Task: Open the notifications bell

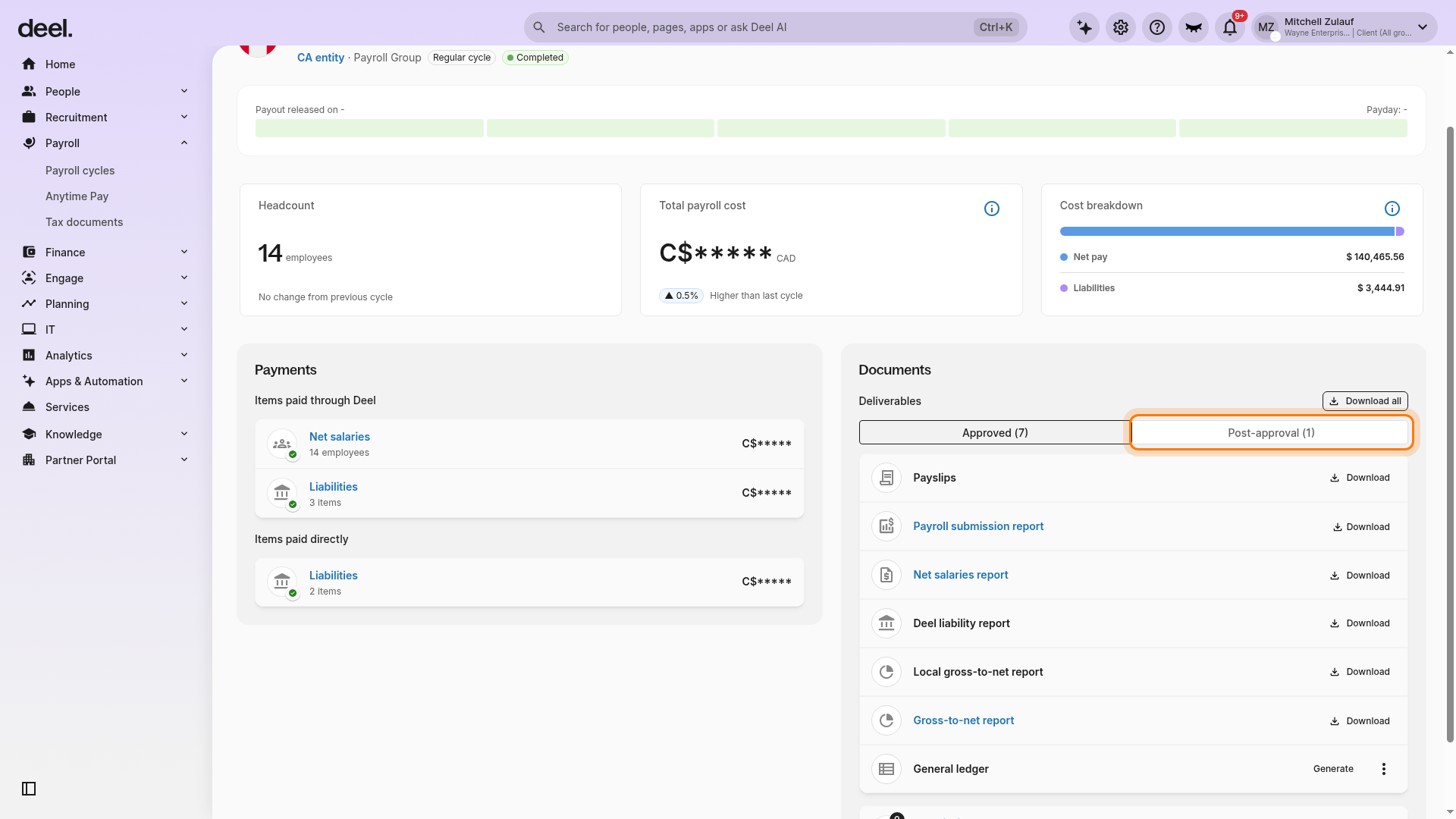Action: (1230, 27)
